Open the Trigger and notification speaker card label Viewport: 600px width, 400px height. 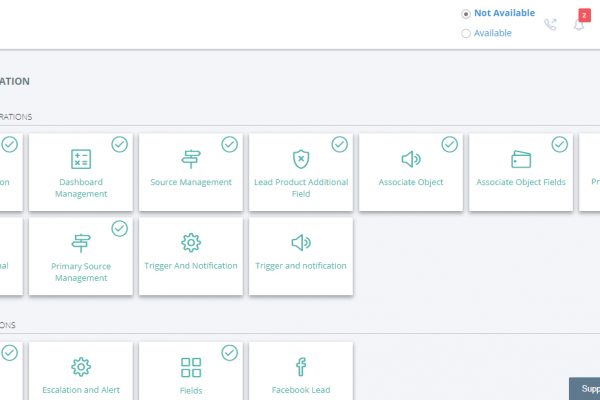click(x=301, y=266)
